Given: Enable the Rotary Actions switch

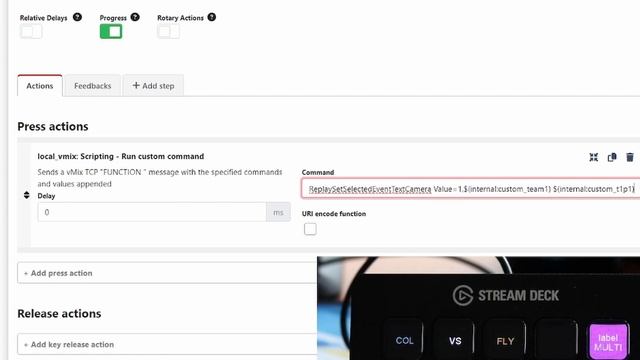Looking at the screenshot, I should tap(169, 31).
